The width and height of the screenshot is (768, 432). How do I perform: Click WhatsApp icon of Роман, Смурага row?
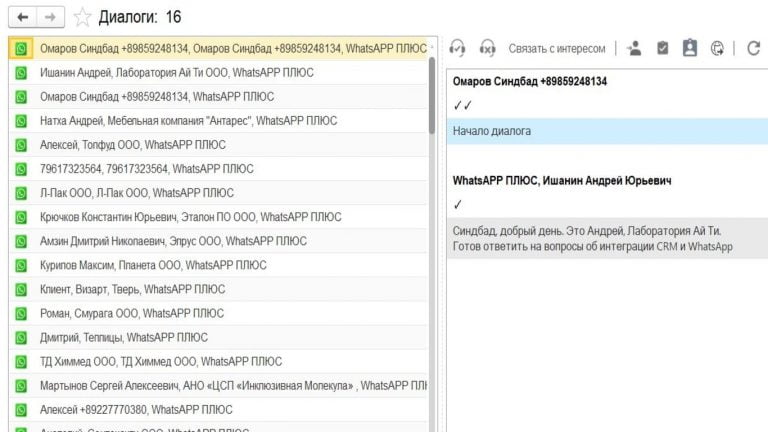pyautogui.click(x=21, y=313)
